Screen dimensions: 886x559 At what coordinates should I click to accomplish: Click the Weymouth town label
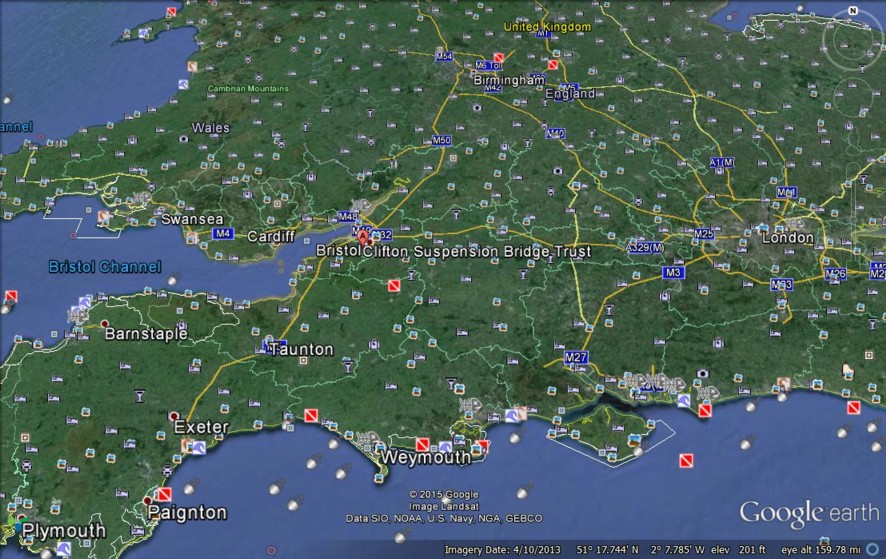pyautogui.click(x=424, y=458)
